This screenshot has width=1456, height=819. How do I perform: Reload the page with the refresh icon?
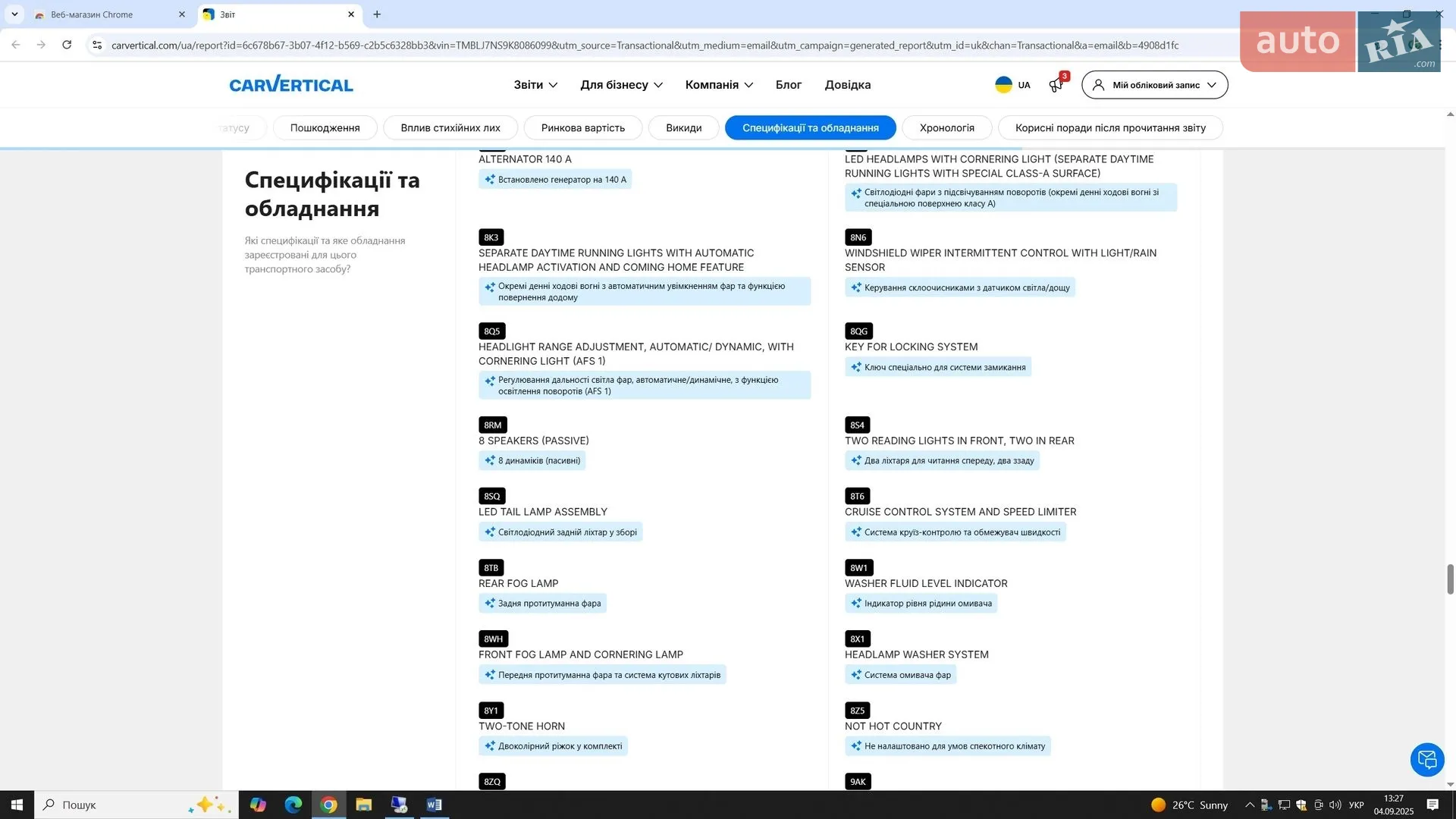click(67, 45)
